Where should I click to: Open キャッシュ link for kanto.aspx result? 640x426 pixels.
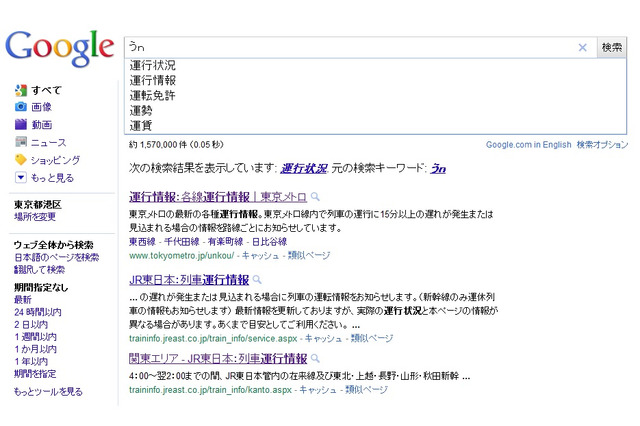[x=318, y=390]
